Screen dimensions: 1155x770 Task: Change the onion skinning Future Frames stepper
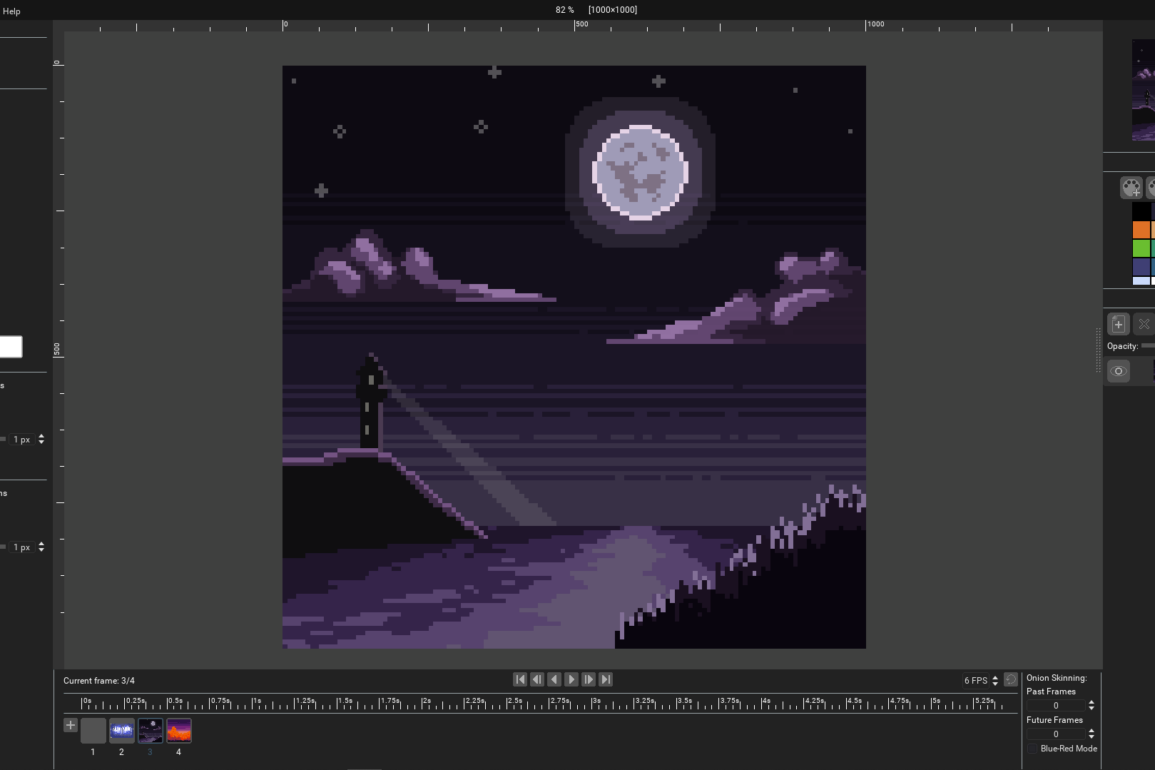[x=1091, y=734]
